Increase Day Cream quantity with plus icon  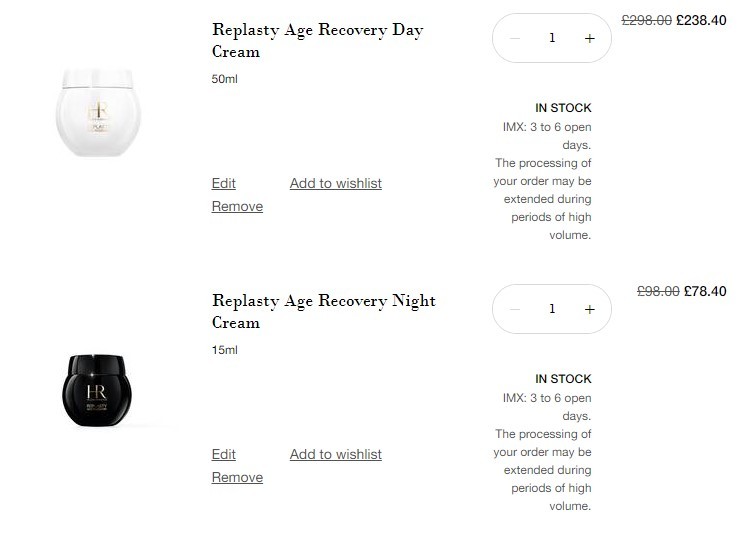[x=589, y=39]
